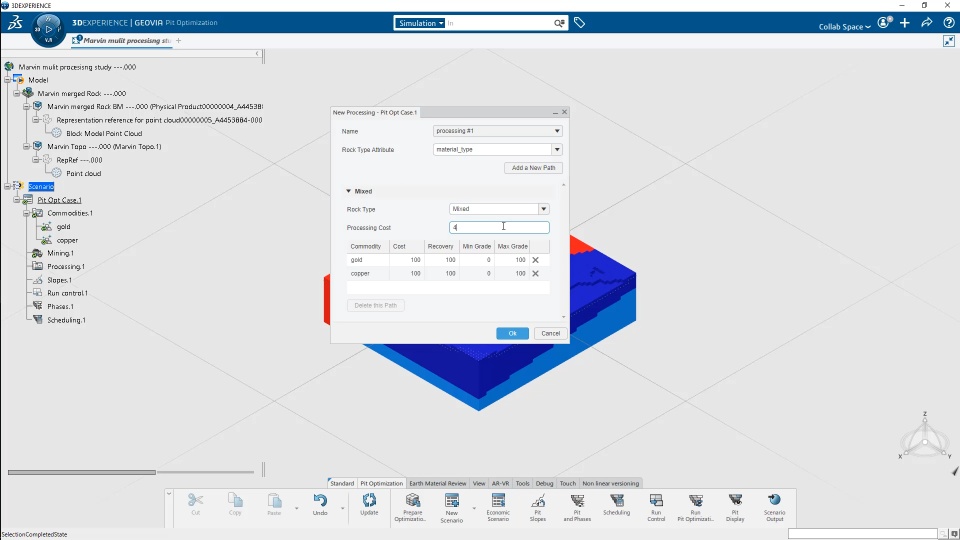This screenshot has width=960, height=540.
Task: Switch to the Pit Optimization tab
Action: 381,483
